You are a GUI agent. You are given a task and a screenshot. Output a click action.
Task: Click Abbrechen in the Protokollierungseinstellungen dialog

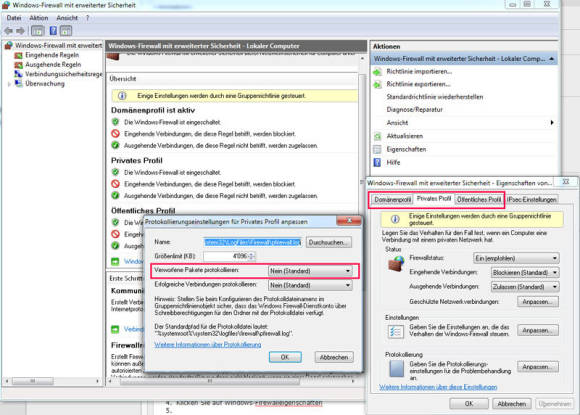click(334, 357)
